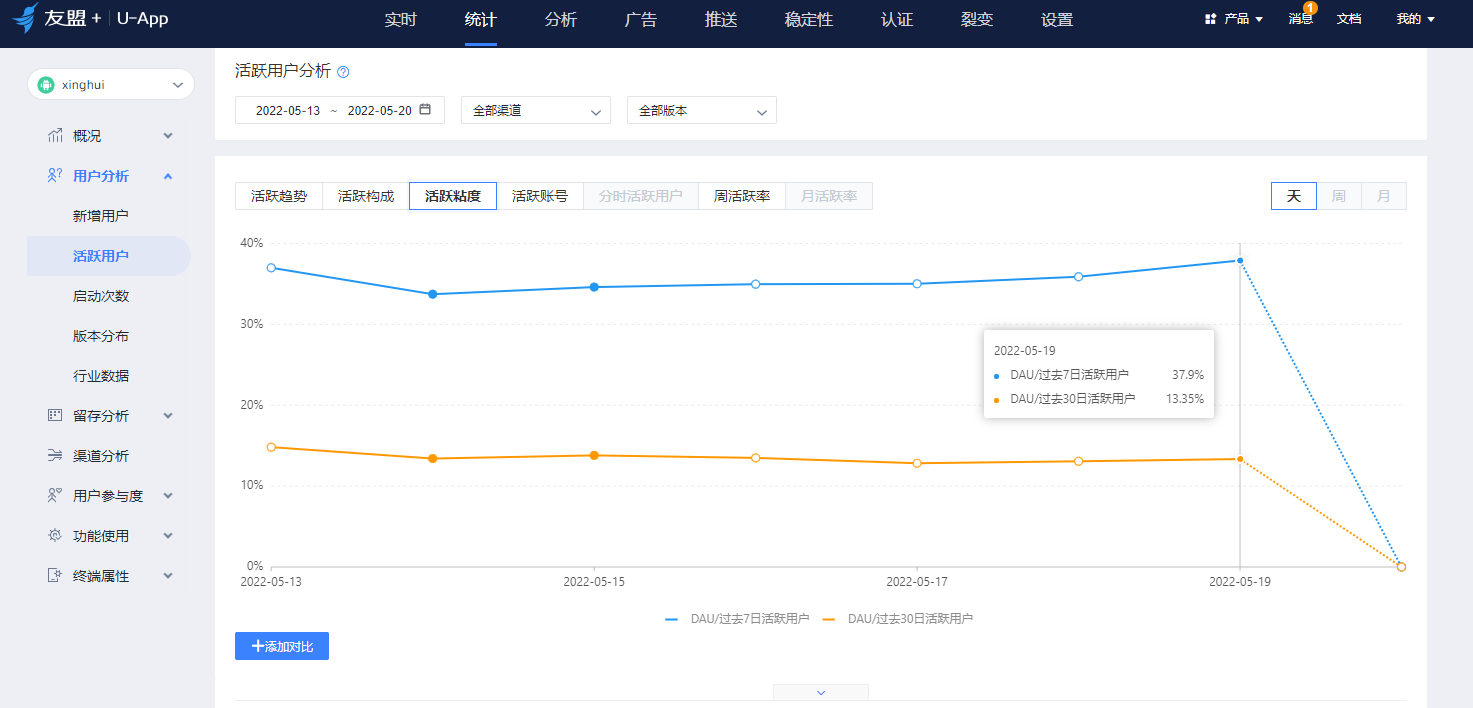Expand the panel below the chart with chevron
This screenshot has height=708, width=1473.
pos(820,692)
